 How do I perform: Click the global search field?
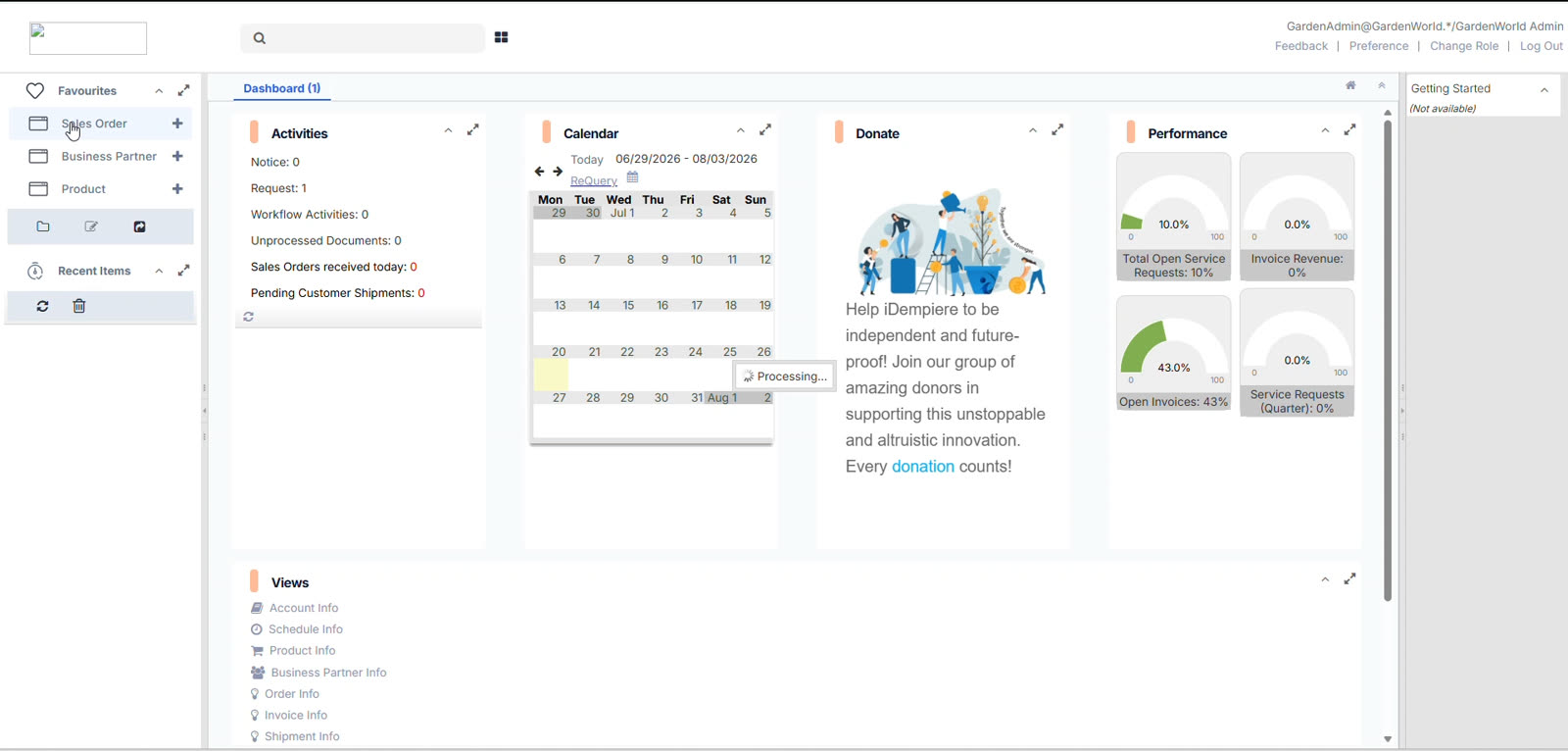[x=363, y=38]
